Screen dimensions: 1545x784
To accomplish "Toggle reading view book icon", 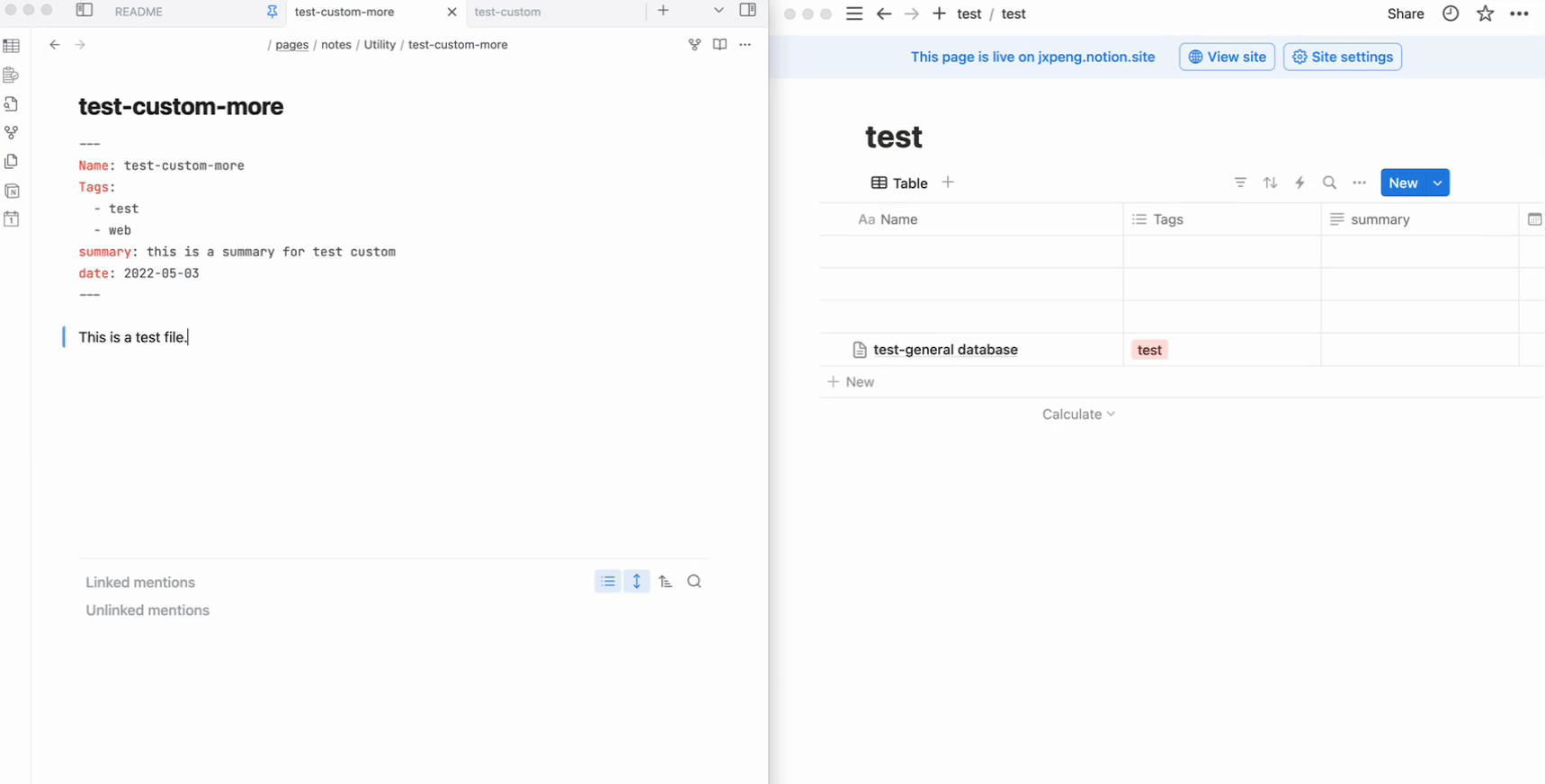I will [719, 44].
